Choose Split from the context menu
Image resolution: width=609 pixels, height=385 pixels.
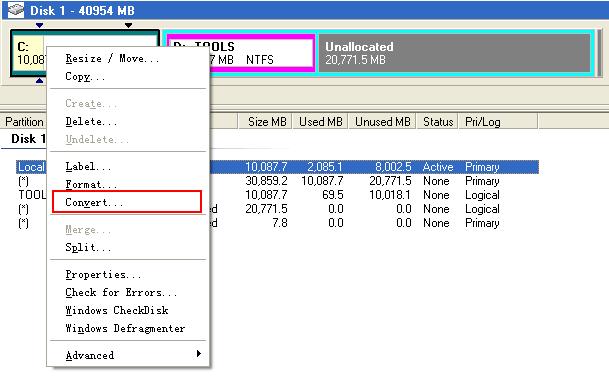click(88, 247)
